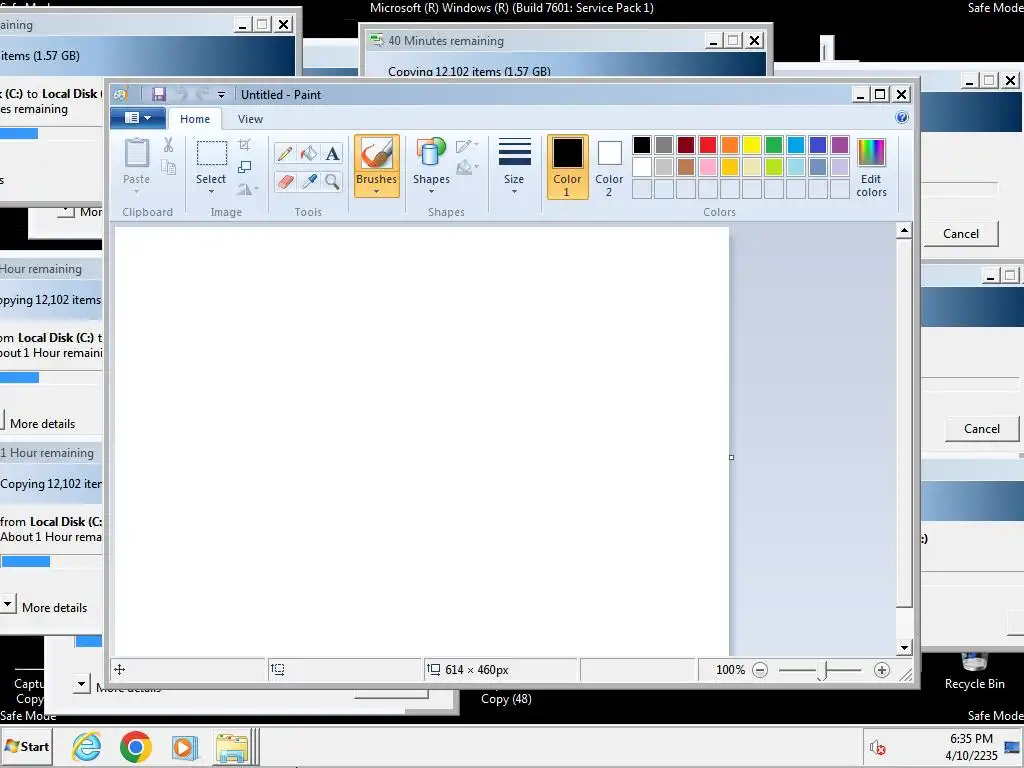This screenshot has width=1024, height=768.
Task: Launch Internet Explorer from taskbar
Action: tap(87, 746)
